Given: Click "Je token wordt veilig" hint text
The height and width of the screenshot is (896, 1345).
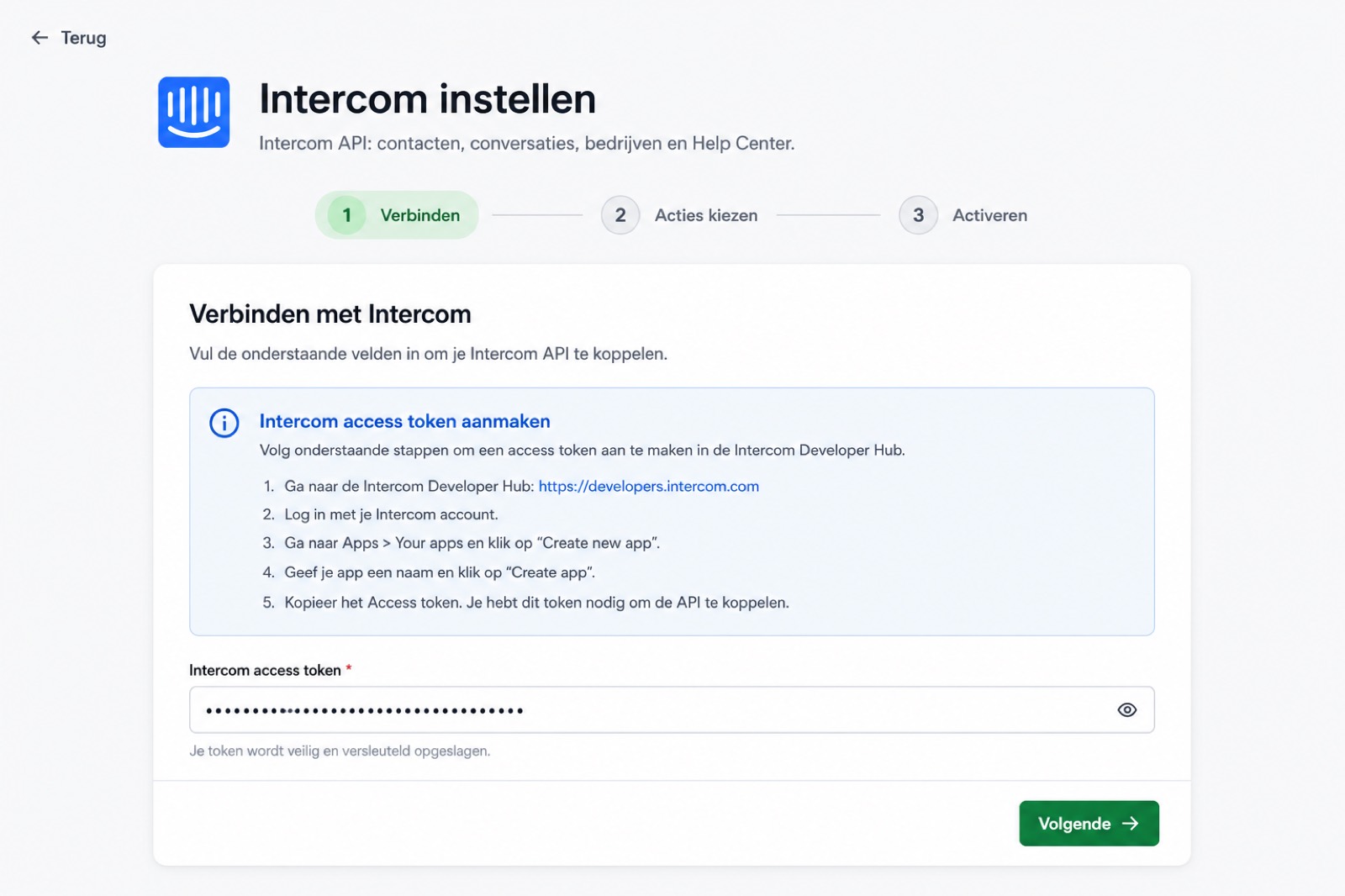Looking at the screenshot, I should pos(340,751).
